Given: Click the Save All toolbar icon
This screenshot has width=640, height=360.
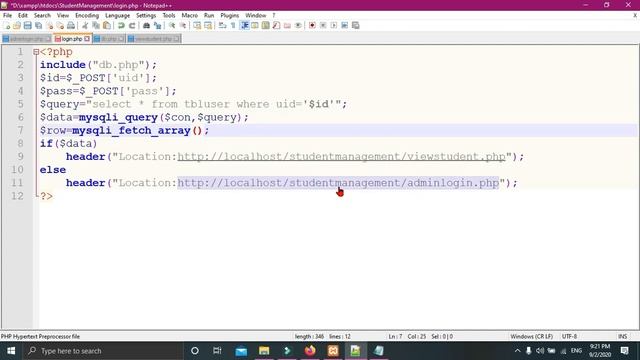Looking at the screenshot, I should pos(38,26).
